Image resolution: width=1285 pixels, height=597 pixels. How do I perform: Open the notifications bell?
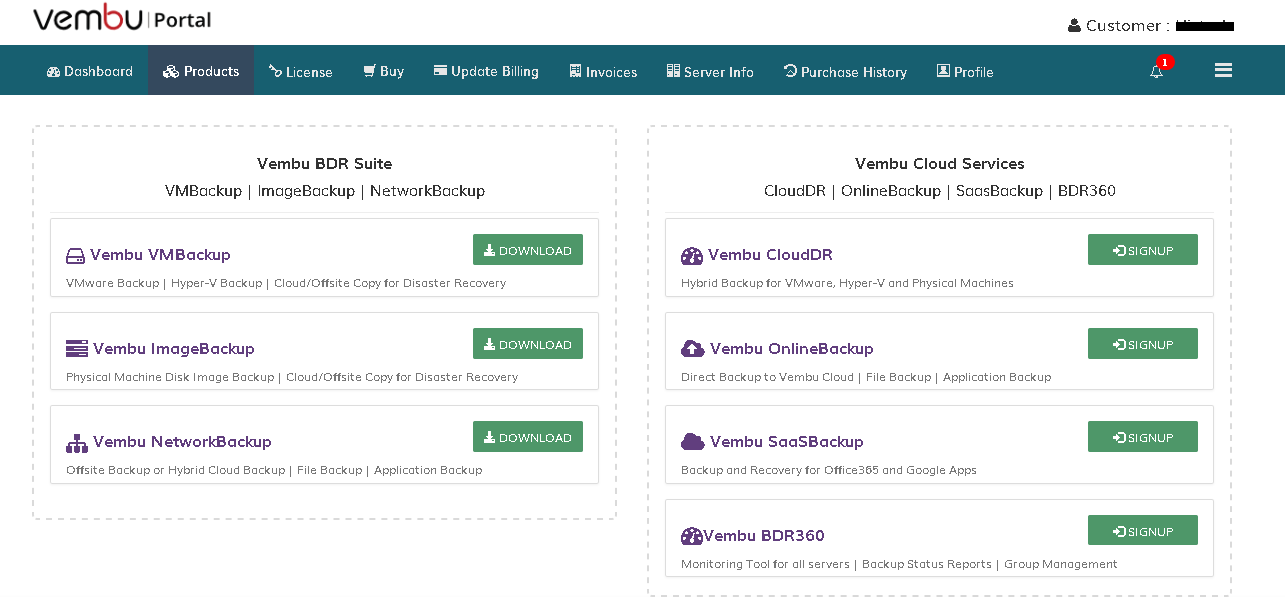pyautogui.click(x=1157, y=71)
